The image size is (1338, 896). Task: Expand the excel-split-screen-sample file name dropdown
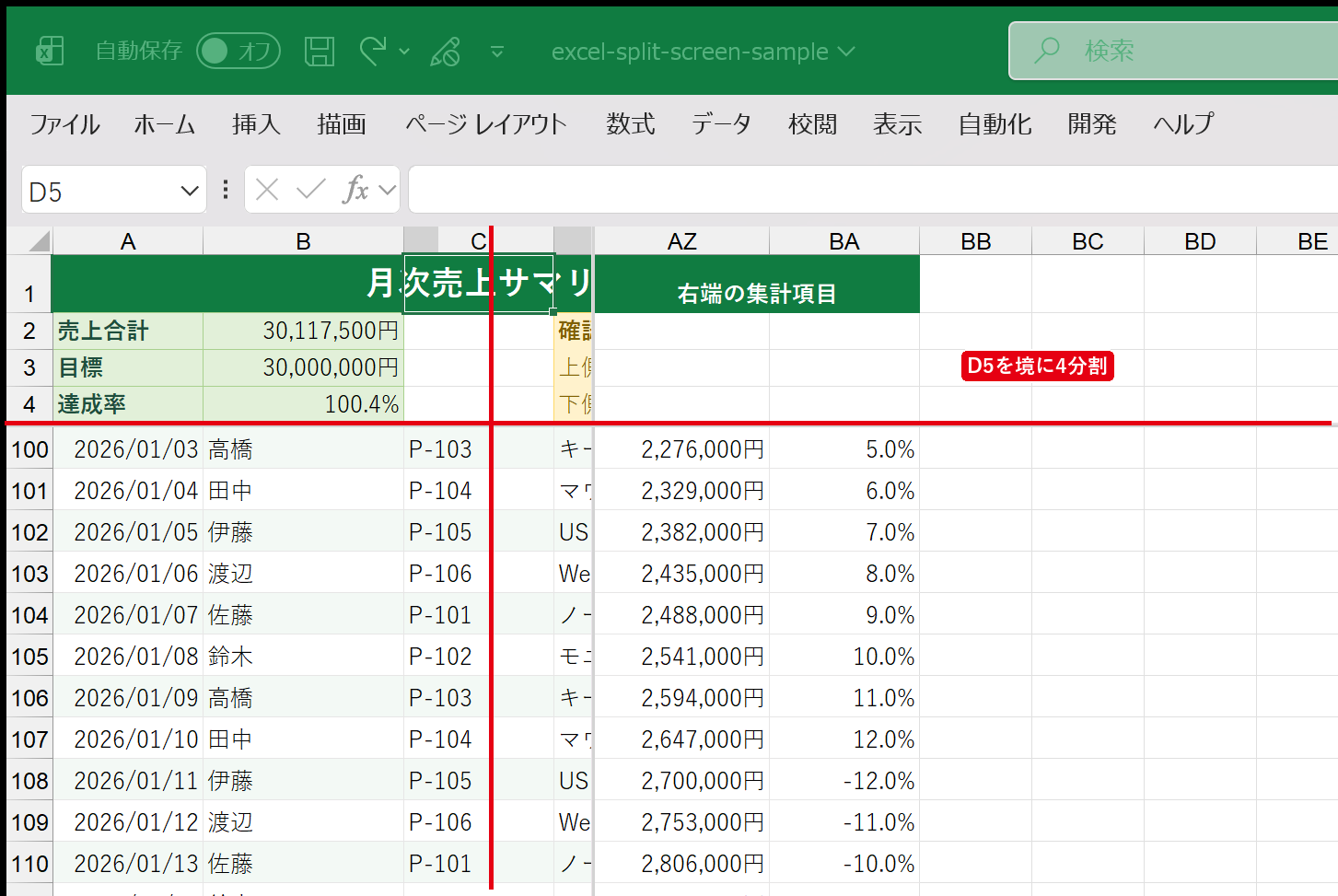[x=846, y=52]
